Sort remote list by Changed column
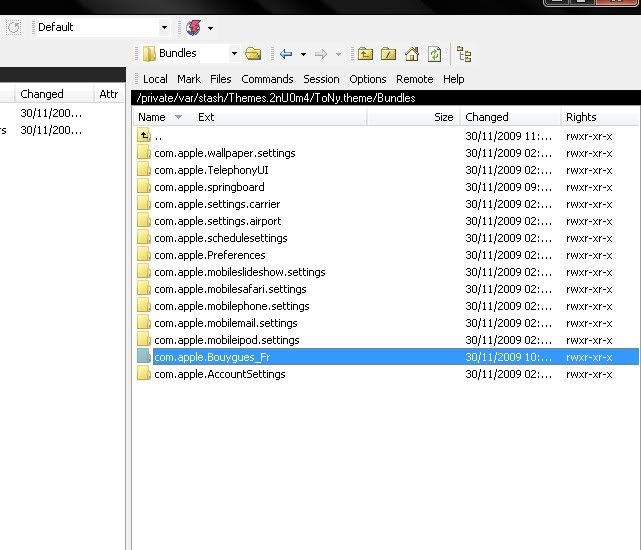Image resolution: width=641 pixels, height=550 pixels. (x=510, y=117)
